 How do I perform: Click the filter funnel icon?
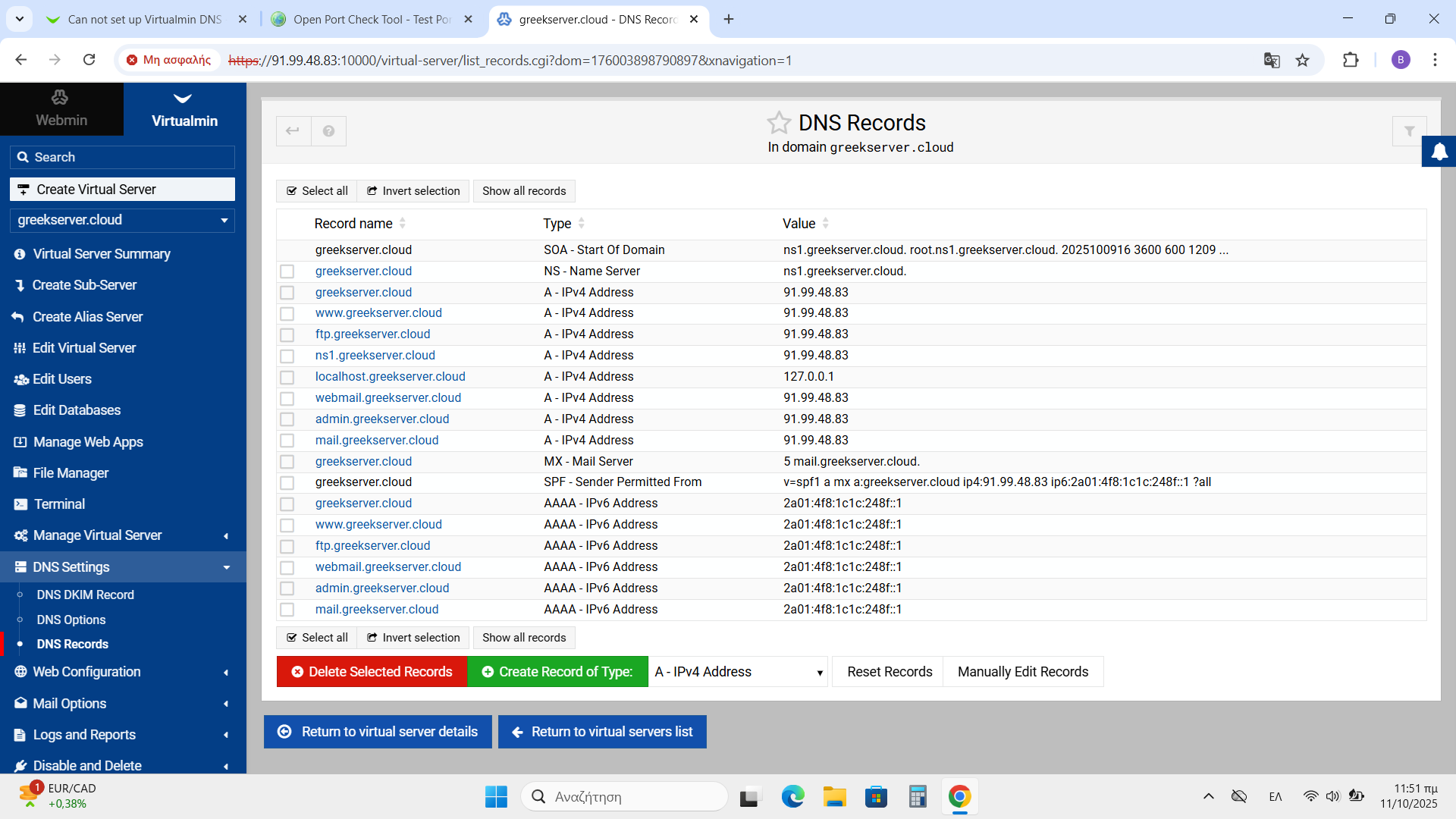[1409, 131]
